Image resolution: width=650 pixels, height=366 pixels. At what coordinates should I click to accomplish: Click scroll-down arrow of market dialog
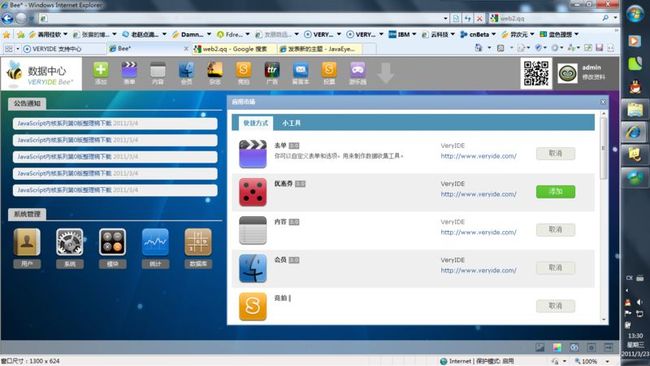604,320
